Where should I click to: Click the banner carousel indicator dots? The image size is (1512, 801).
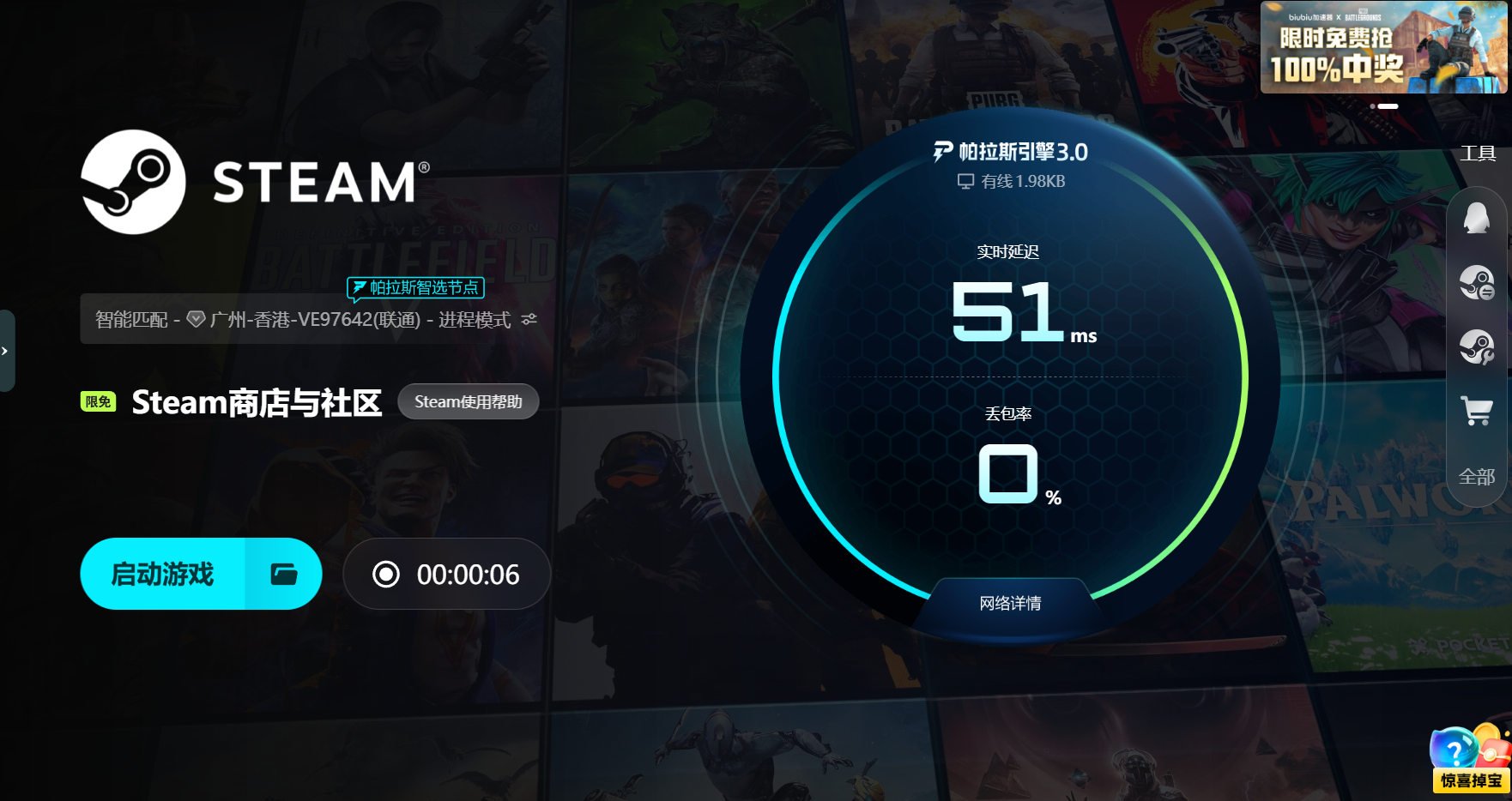(x=1384, y=106)
